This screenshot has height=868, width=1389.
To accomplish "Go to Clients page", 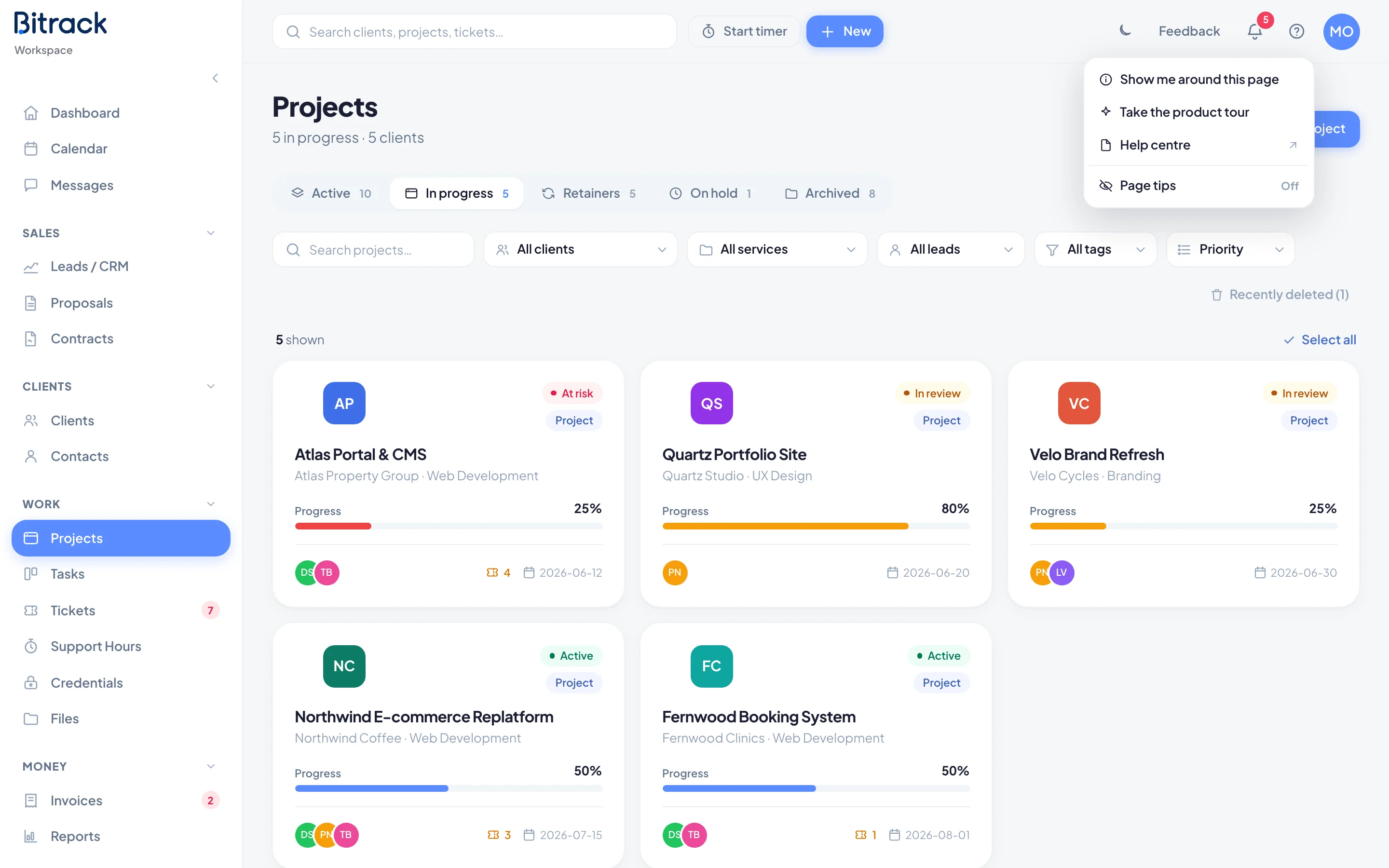I will [121, 421].
